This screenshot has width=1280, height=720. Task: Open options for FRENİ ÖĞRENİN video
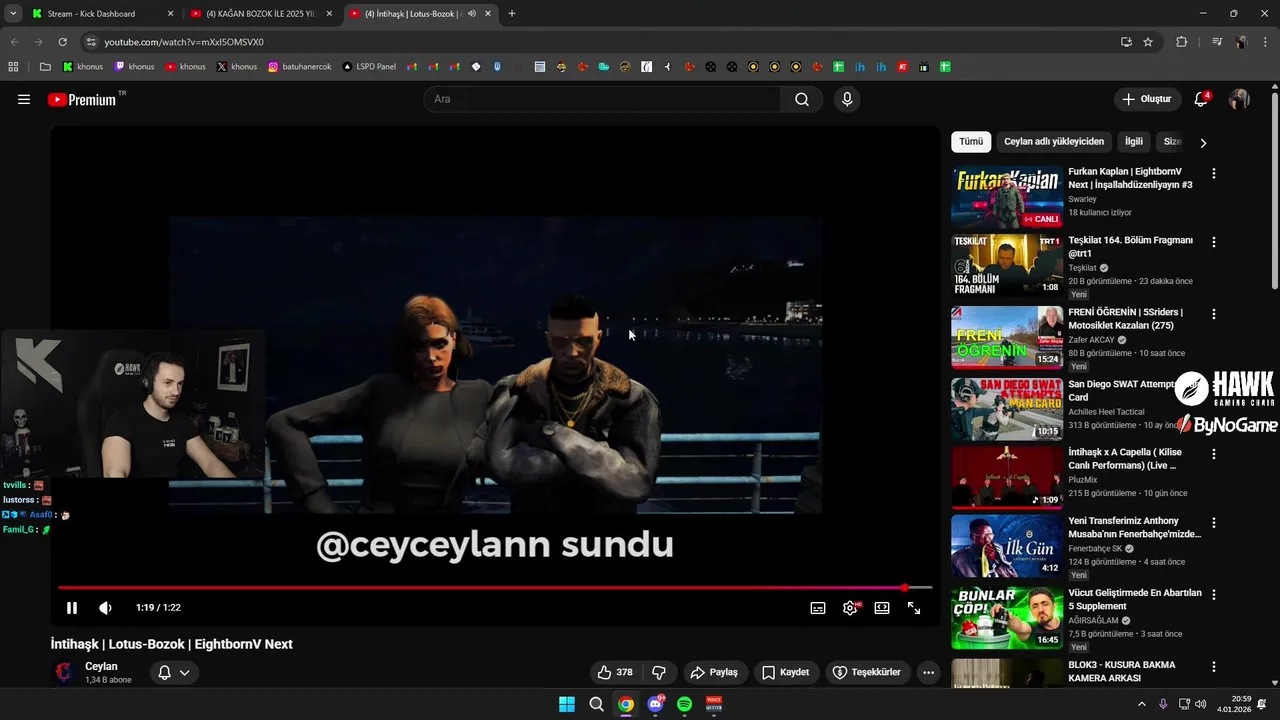(1214, 315)
